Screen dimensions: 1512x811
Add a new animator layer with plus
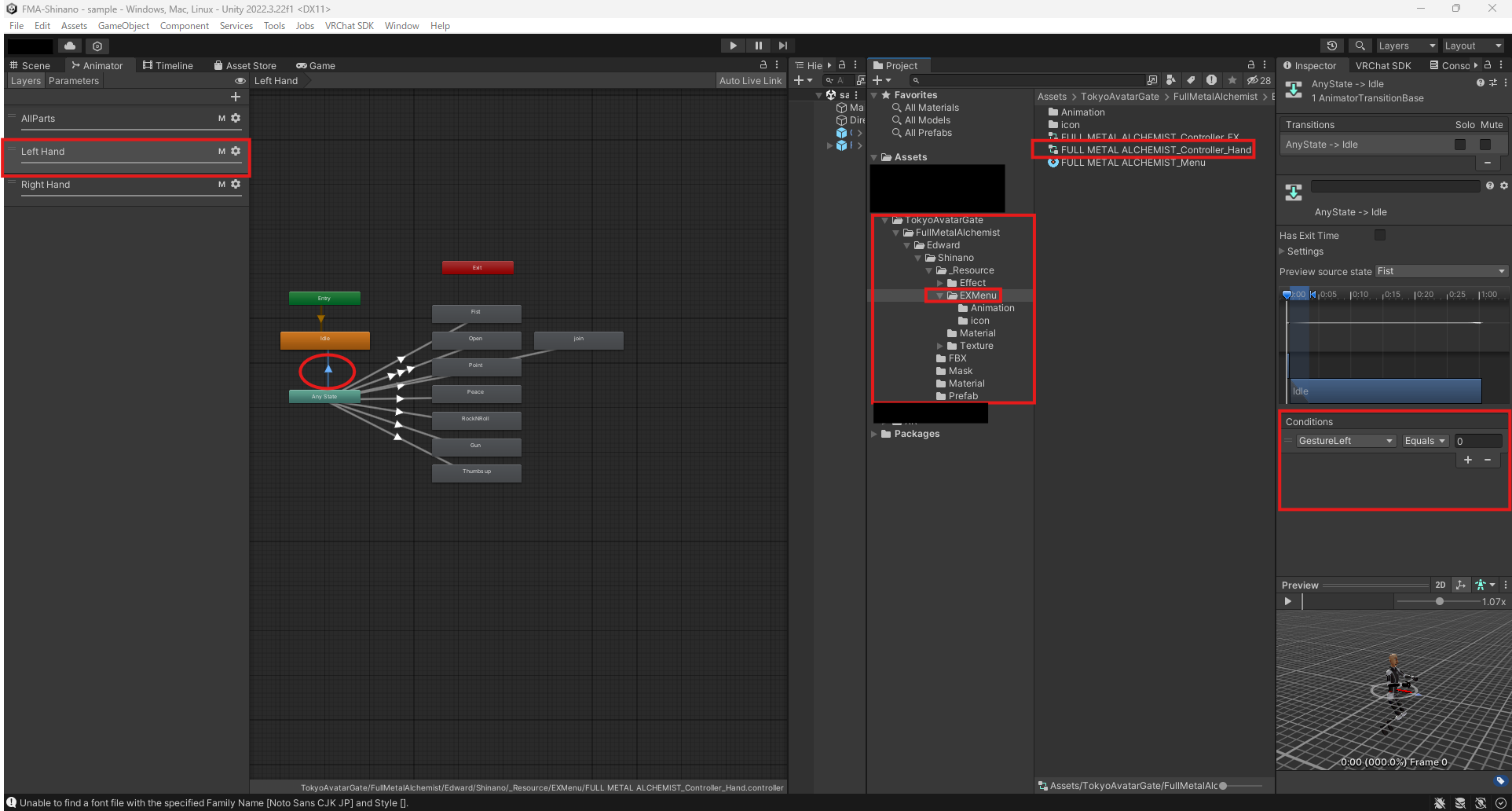point(235,97)
